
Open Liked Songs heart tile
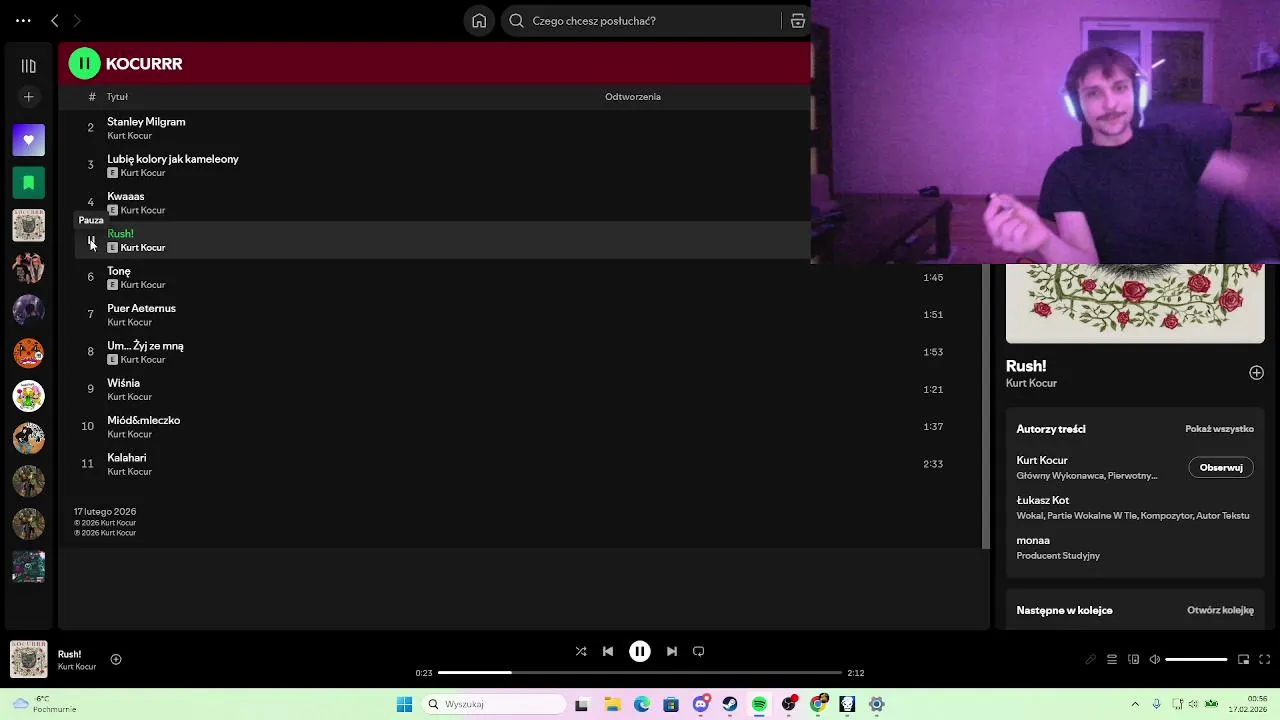coord(28,140)
